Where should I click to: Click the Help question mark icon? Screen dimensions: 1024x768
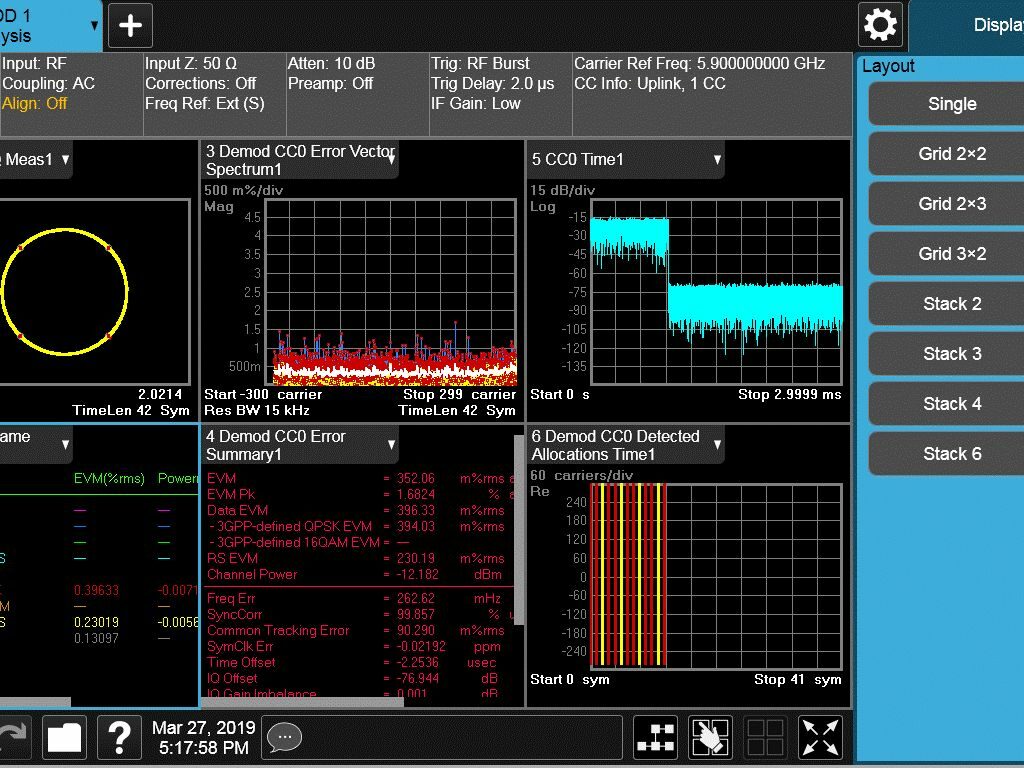pyautogui.click(x=119, y=737)
